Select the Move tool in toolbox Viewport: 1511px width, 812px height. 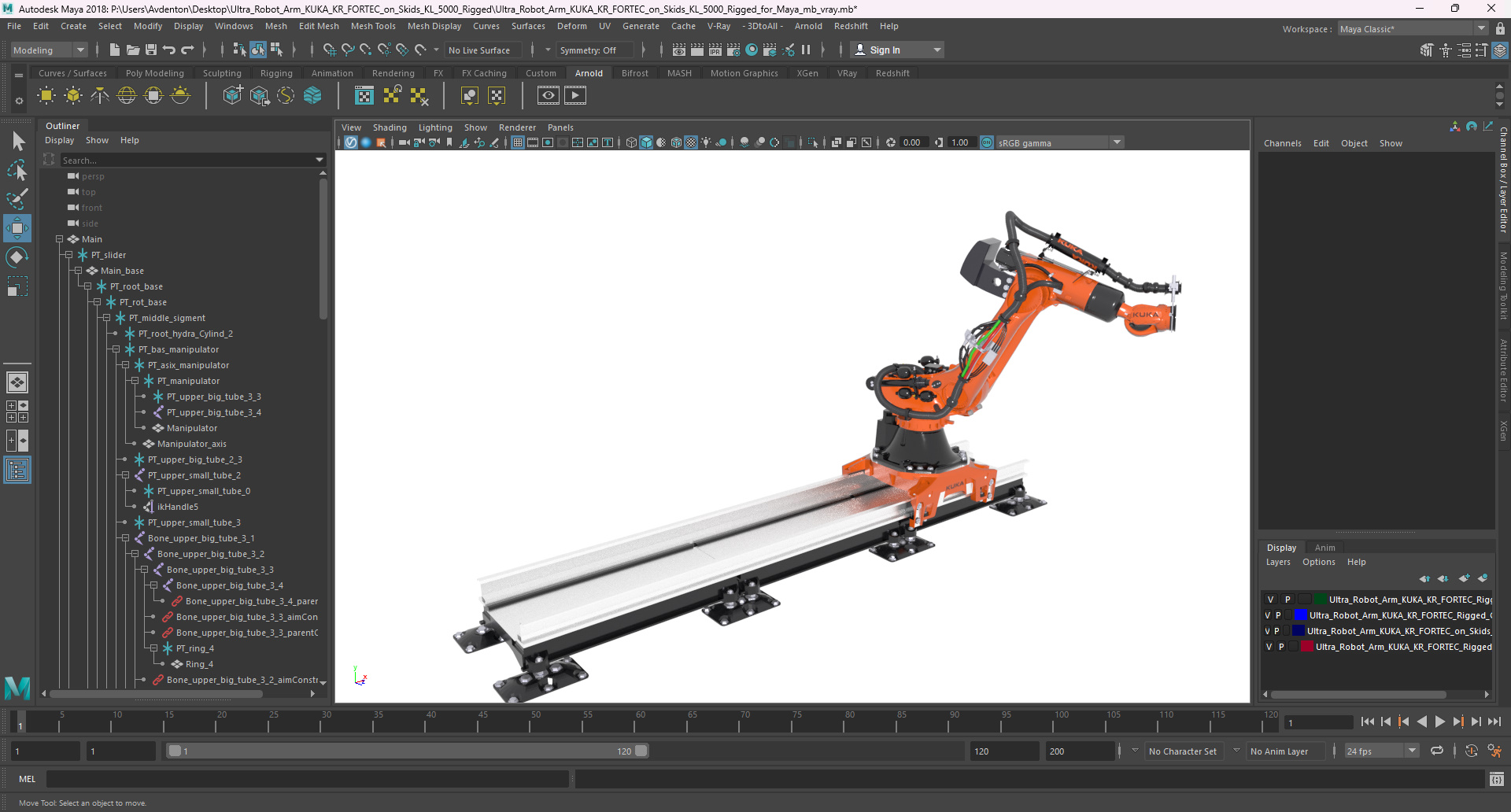click(17, 228)
